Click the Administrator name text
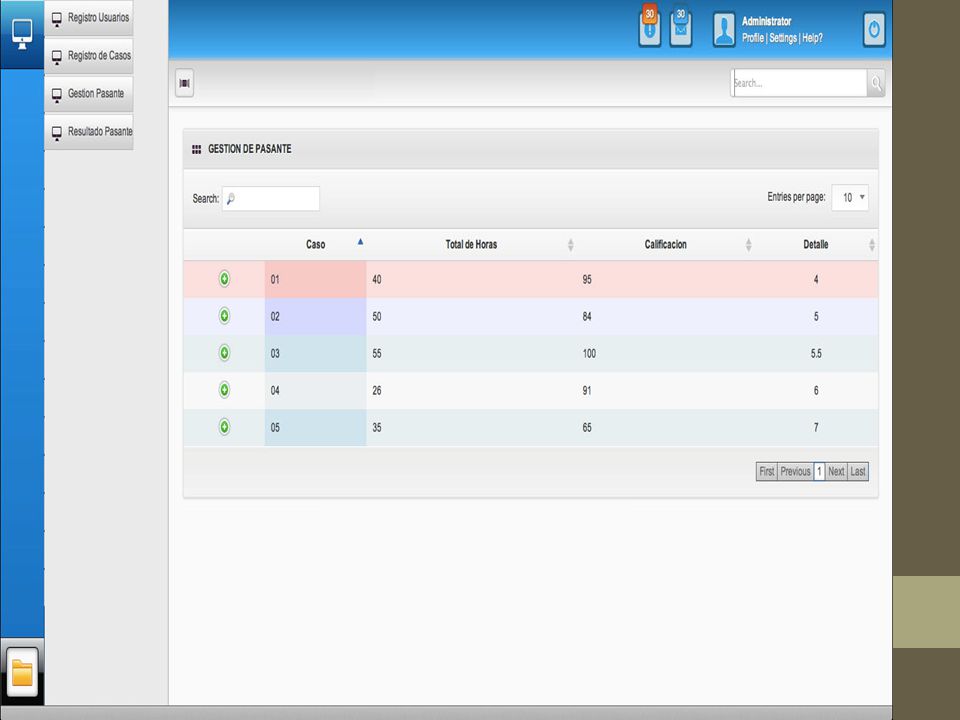This screenshot has height=720, width=960. pos(767,21)
